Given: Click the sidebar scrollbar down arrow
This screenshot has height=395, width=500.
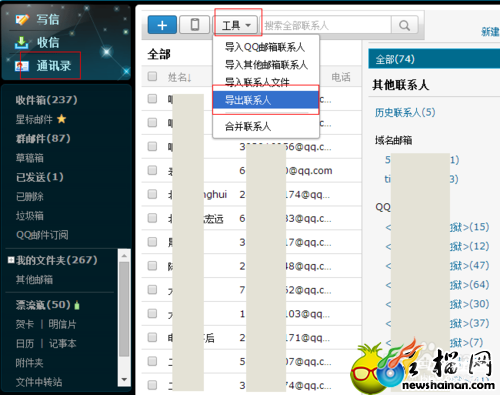Looking at the screenshot, I should 124,379.
